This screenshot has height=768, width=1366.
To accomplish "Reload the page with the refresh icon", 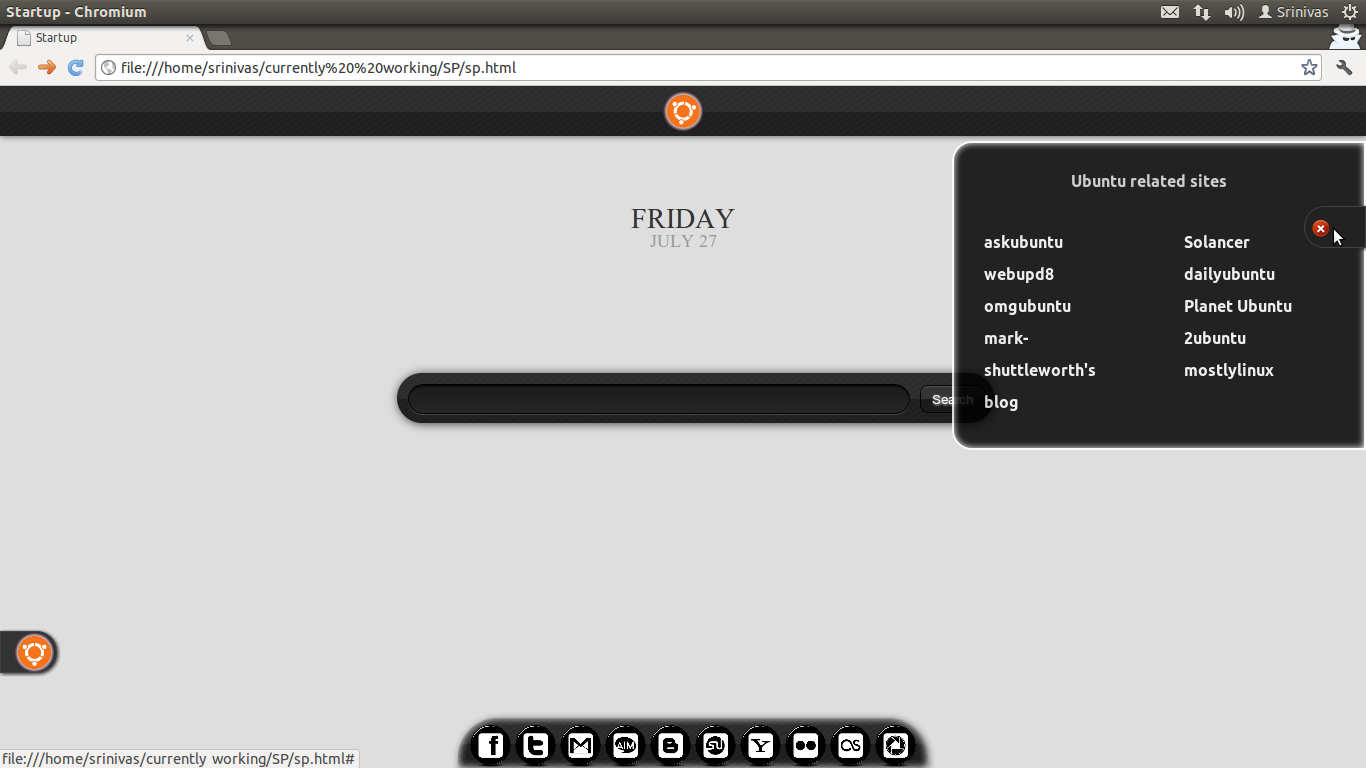I will pyautogui.click(x=75, y=67).
